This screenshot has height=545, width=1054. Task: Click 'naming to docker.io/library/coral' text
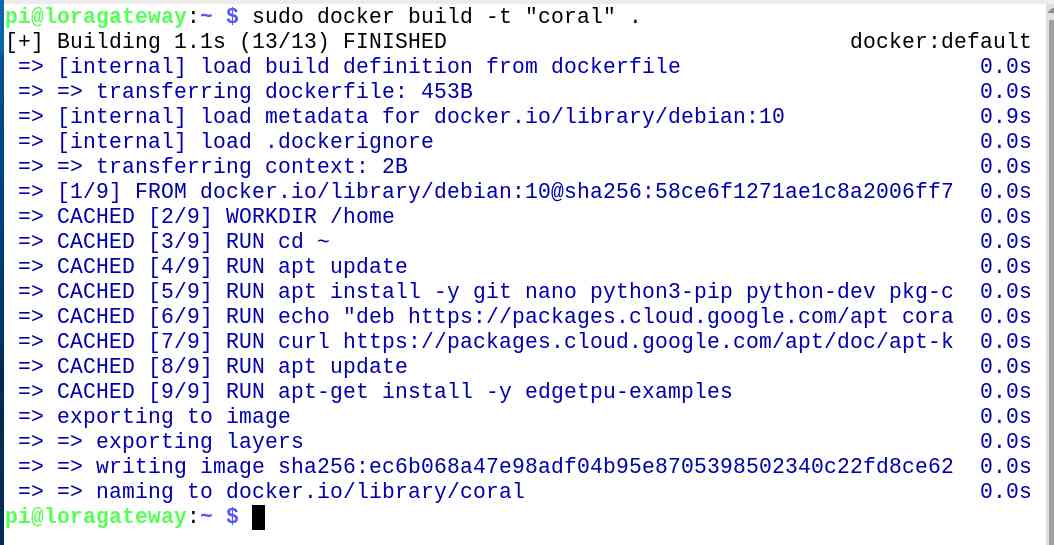coord(310,492)
